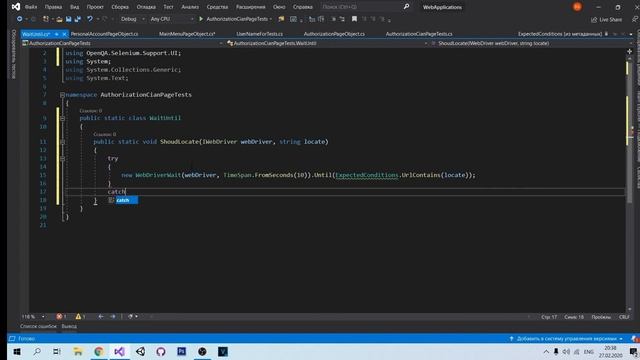
Task: Open Photoshop from taskbar
Action: point(182,352)
